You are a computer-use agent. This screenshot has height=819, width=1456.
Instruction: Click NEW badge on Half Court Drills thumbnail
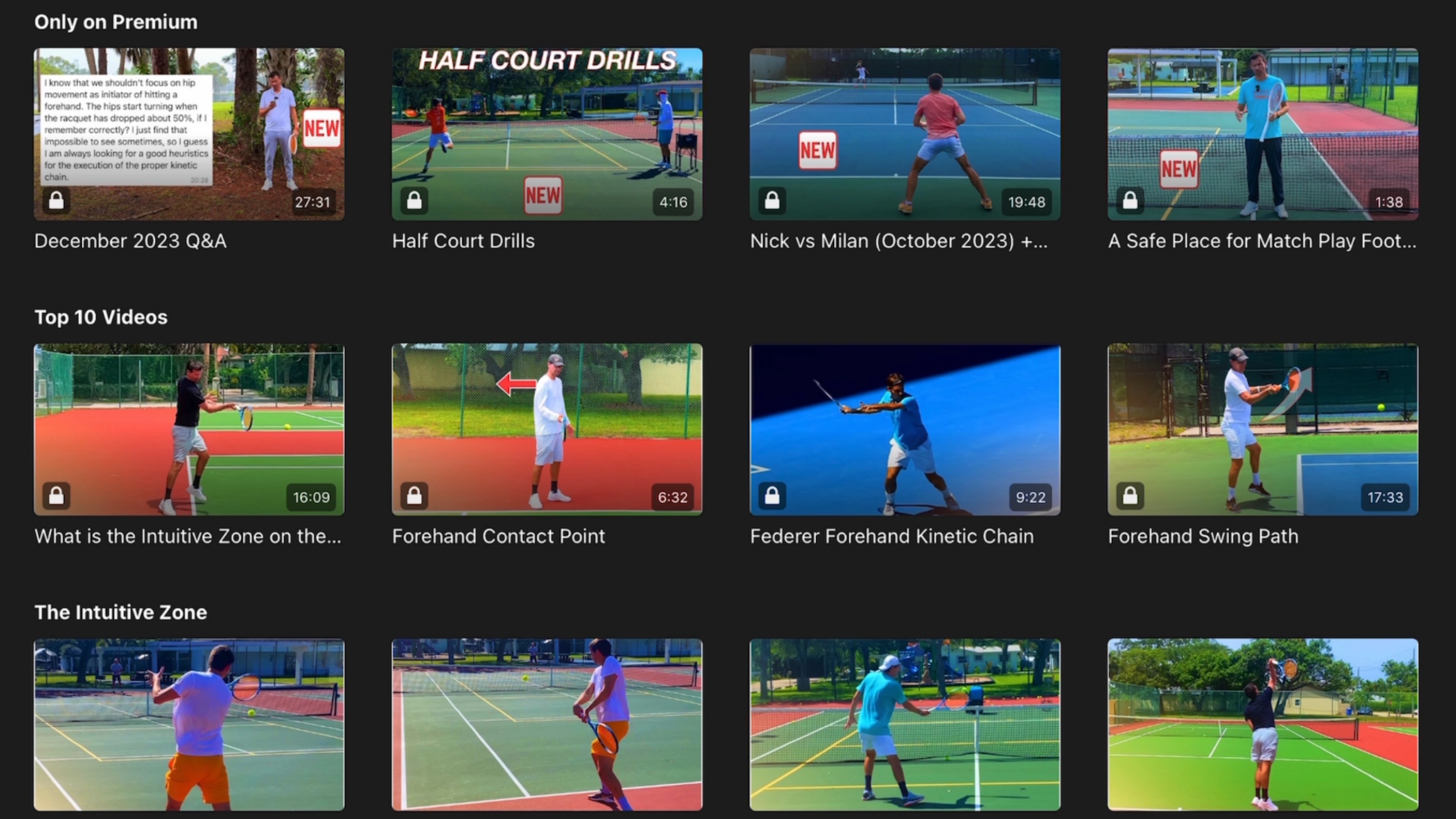[542, 195]
